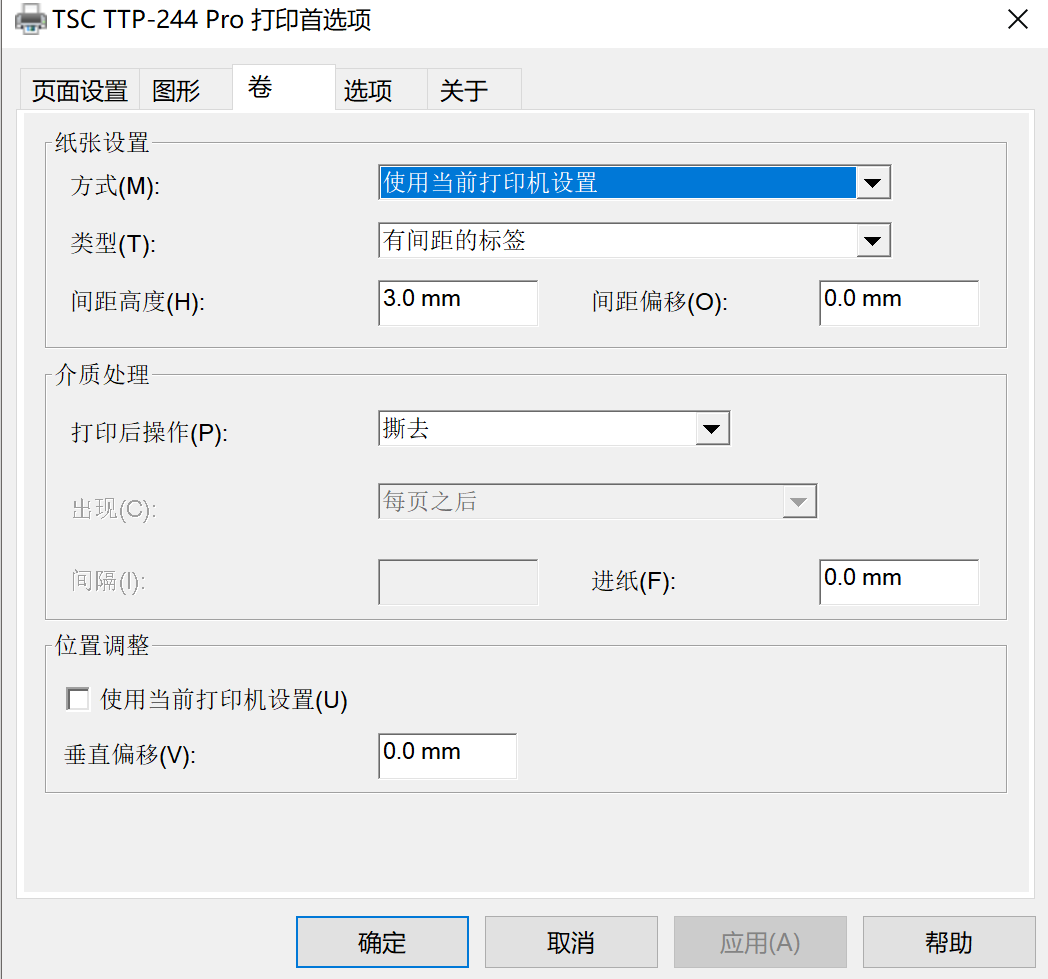Click the 有间距的标签 type combo box
This screenshot has height=979, width=1048.
pyautogui.click(x=617, y=241)
